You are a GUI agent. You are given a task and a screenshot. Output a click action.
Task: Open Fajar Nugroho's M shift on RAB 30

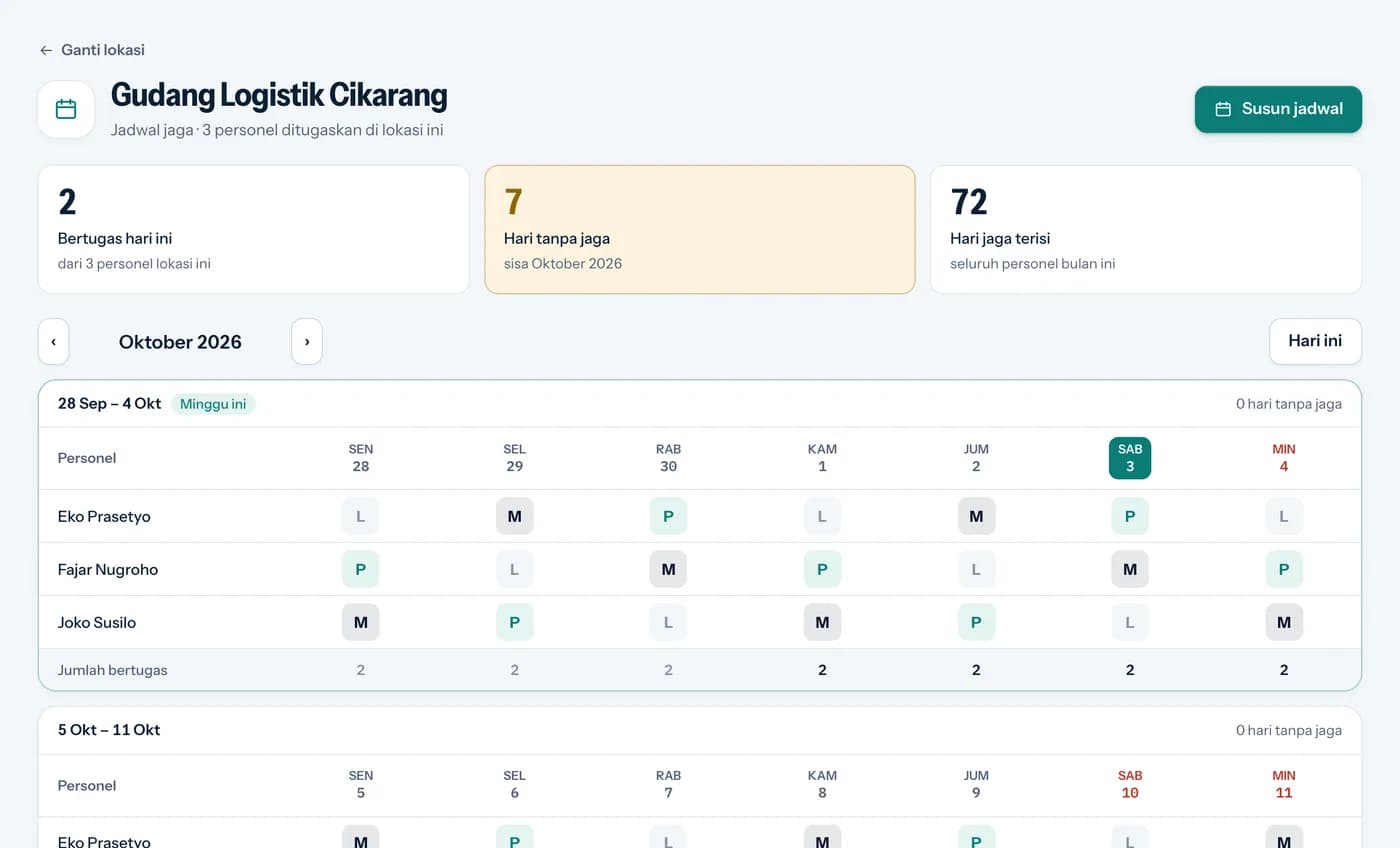668,570
